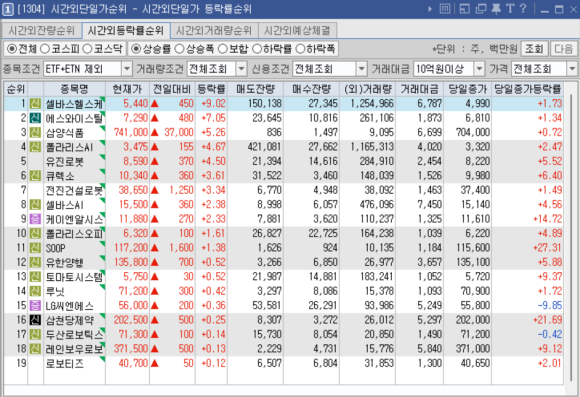Click the 신 badge next to 유한양행
The image size is (580, 397).
tap(35, 262)
